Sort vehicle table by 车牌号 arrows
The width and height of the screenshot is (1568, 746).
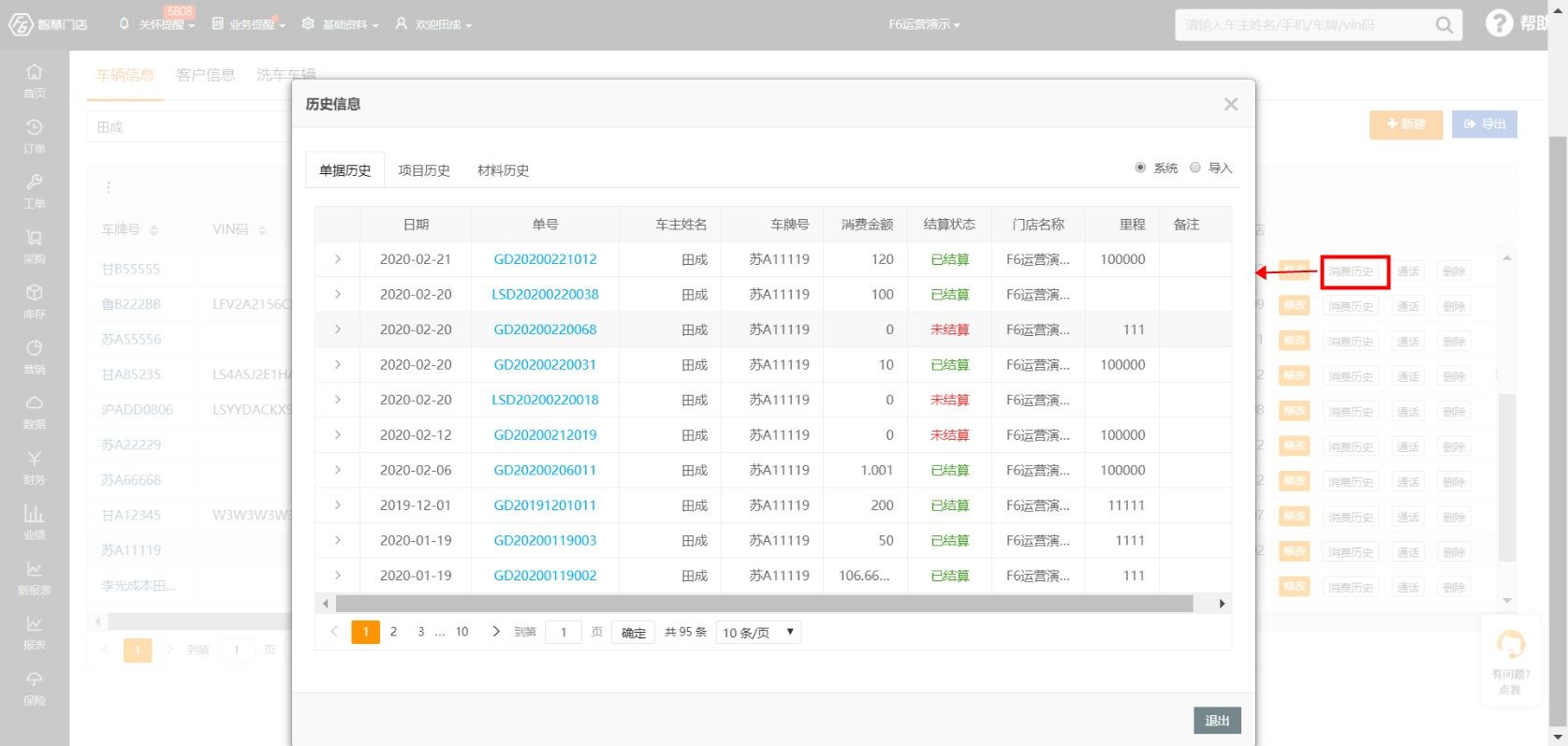(154, 230)
